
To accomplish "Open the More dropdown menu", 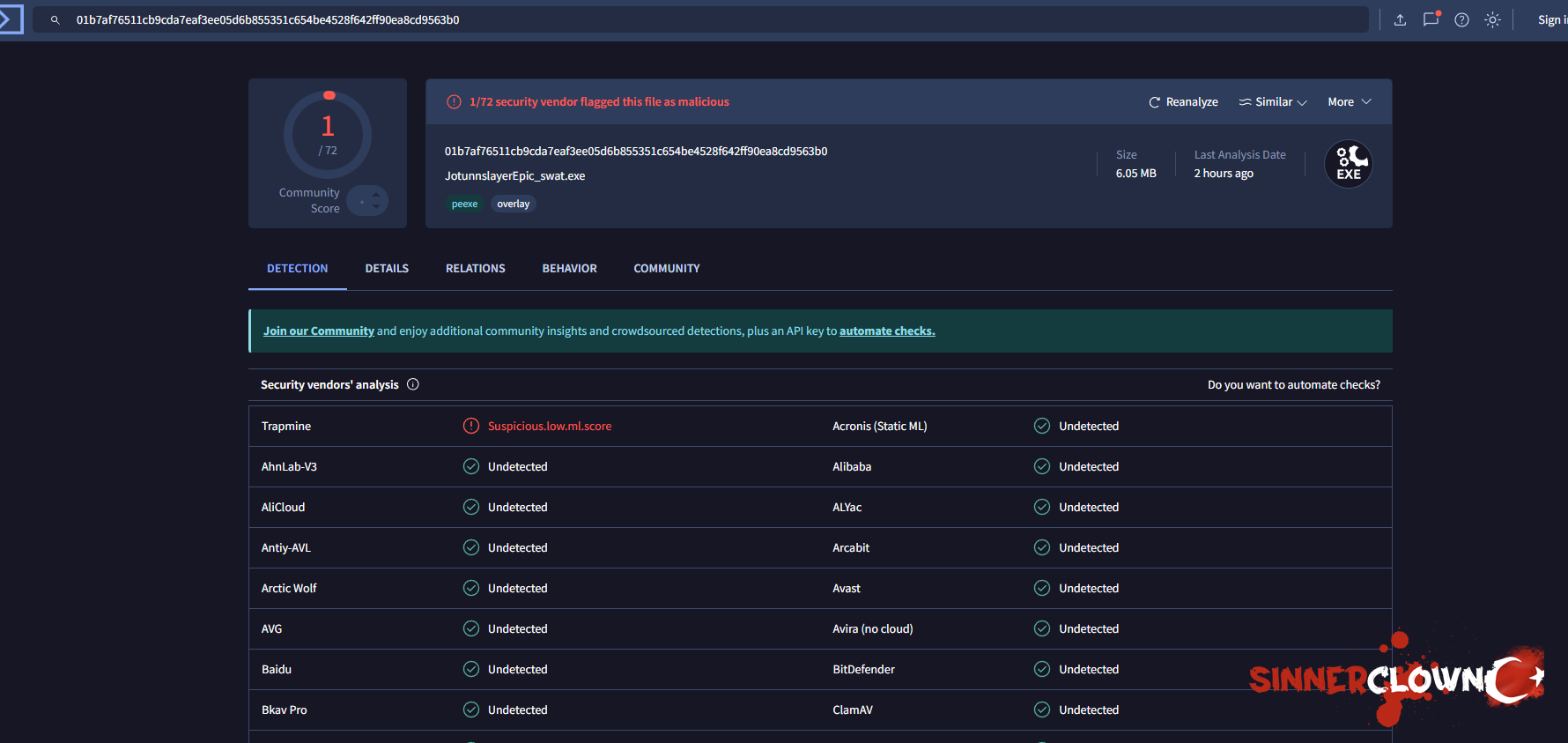I will [x=1349, y=102].
